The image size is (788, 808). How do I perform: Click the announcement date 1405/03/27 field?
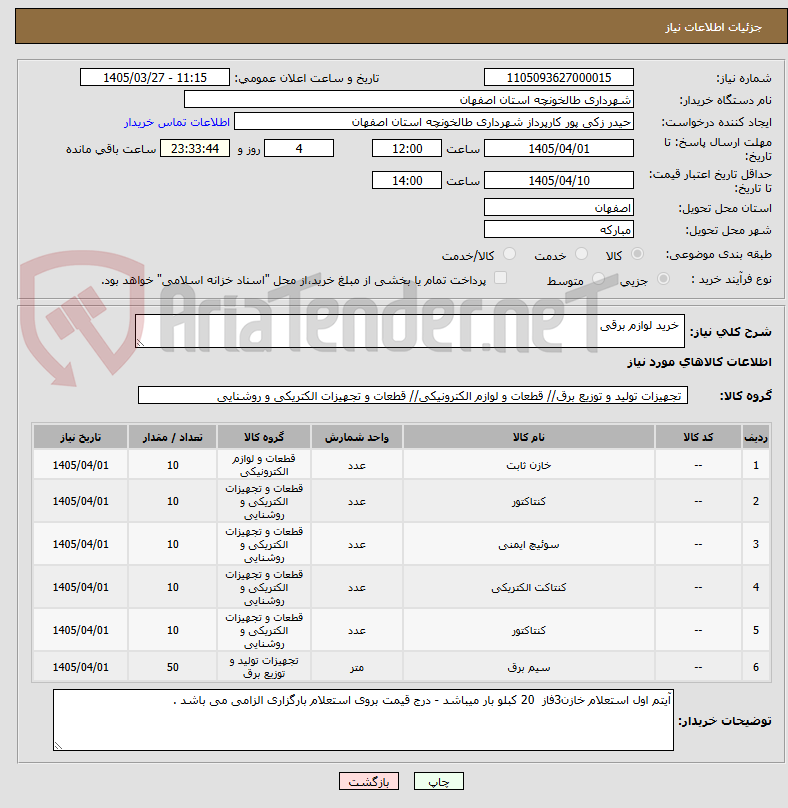[155, 77]
